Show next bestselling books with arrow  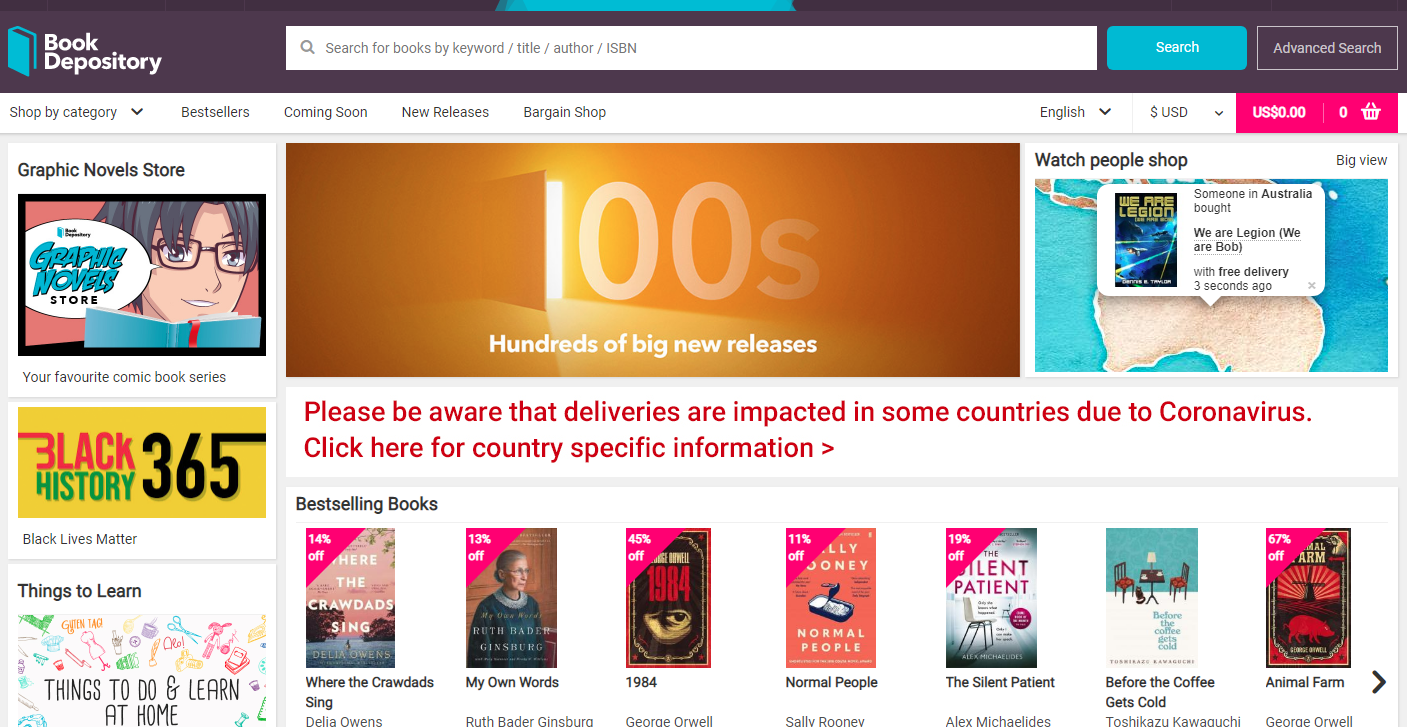[x=1379, y=682]
